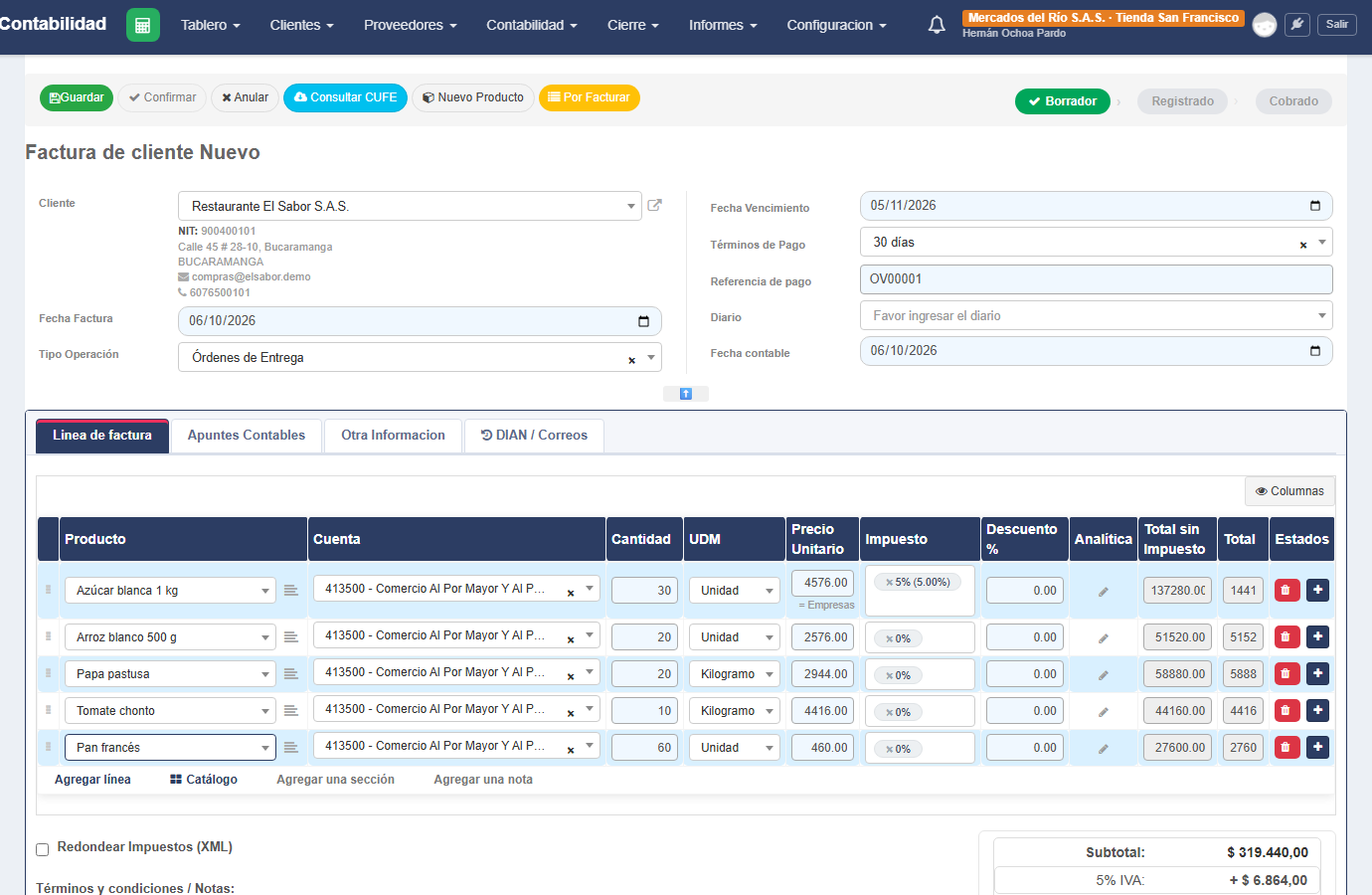Open notifications bell

coord(937,25)
